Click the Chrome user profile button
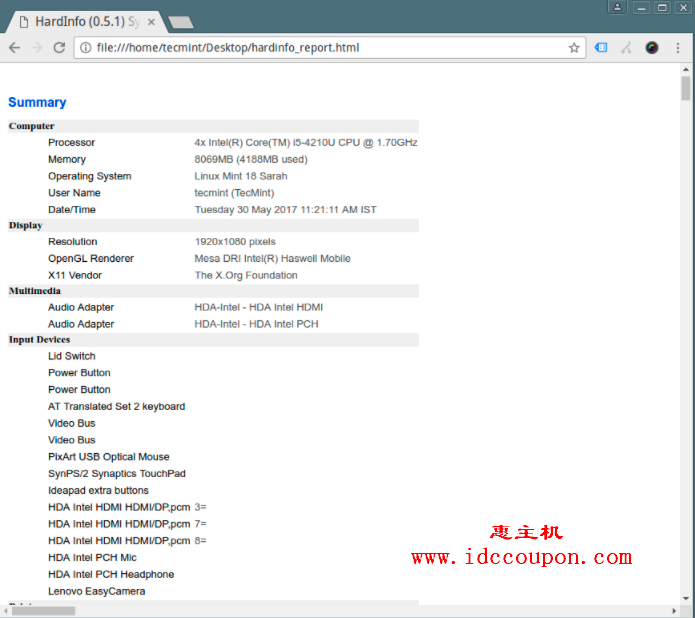 click(618, 8)
